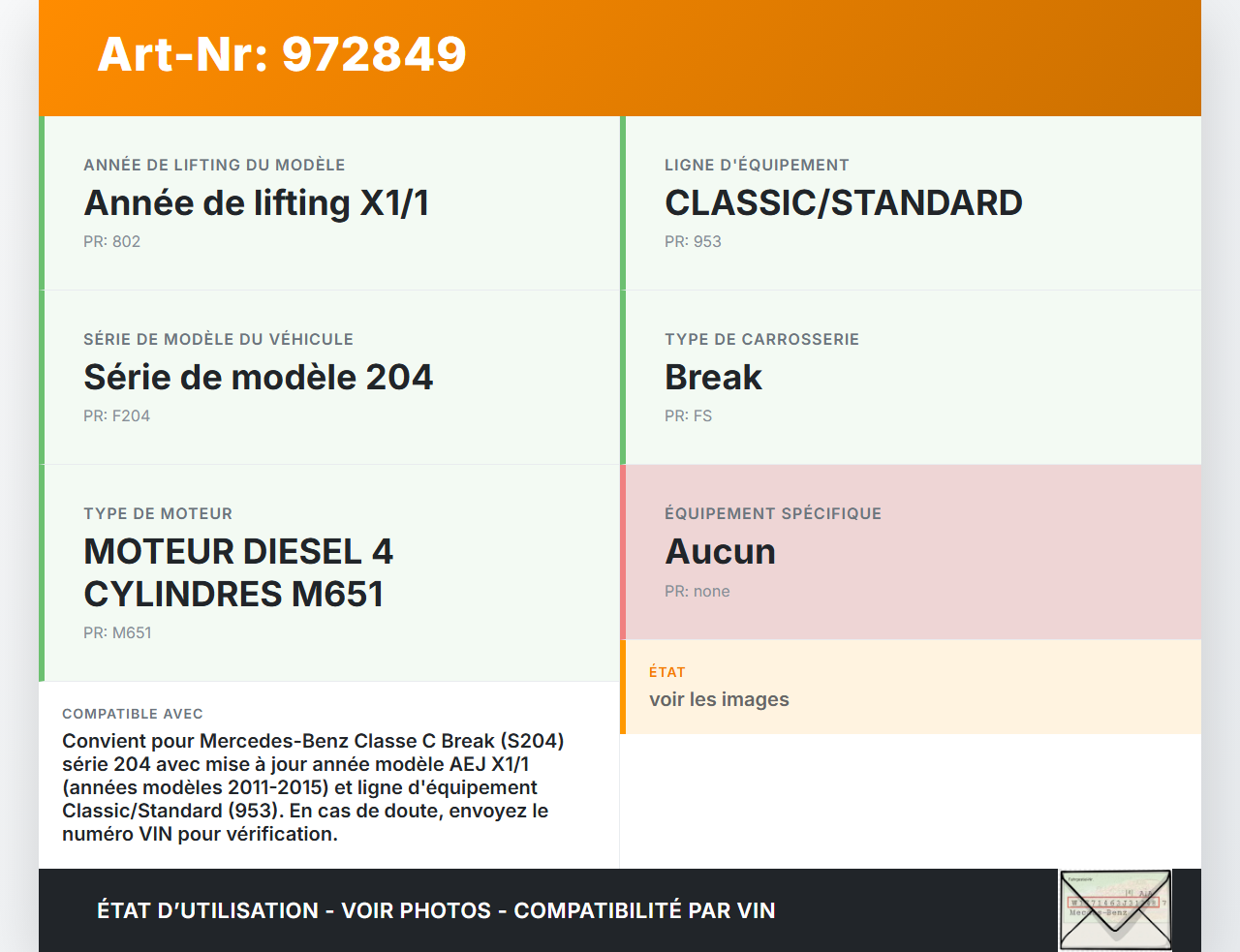
Task: Click the 'LIGNE D'ÉQUIPEMENT' label
Action: (757, 165)
